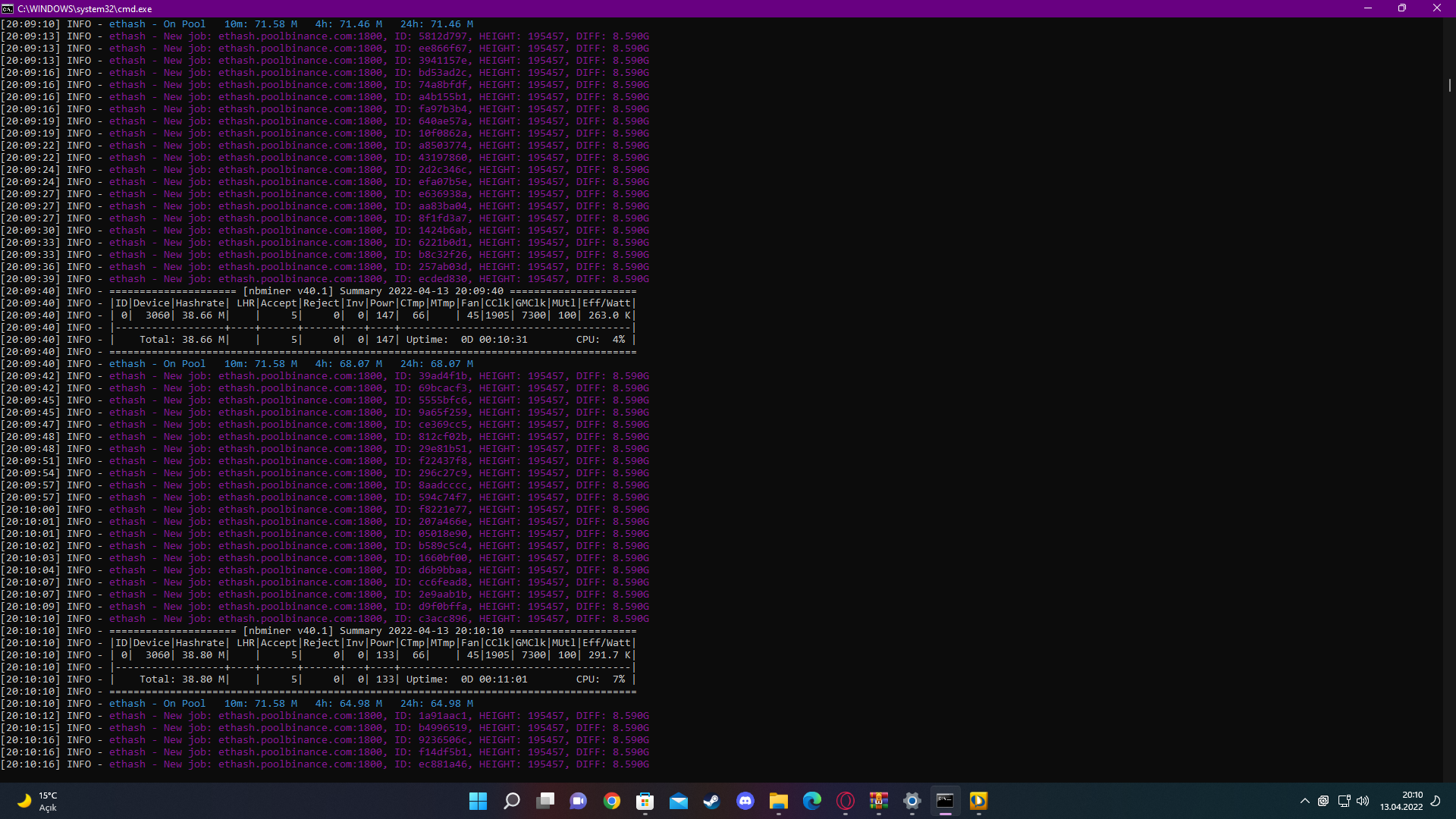Open the weather widget showing 15°C

(x=38, y=801)
